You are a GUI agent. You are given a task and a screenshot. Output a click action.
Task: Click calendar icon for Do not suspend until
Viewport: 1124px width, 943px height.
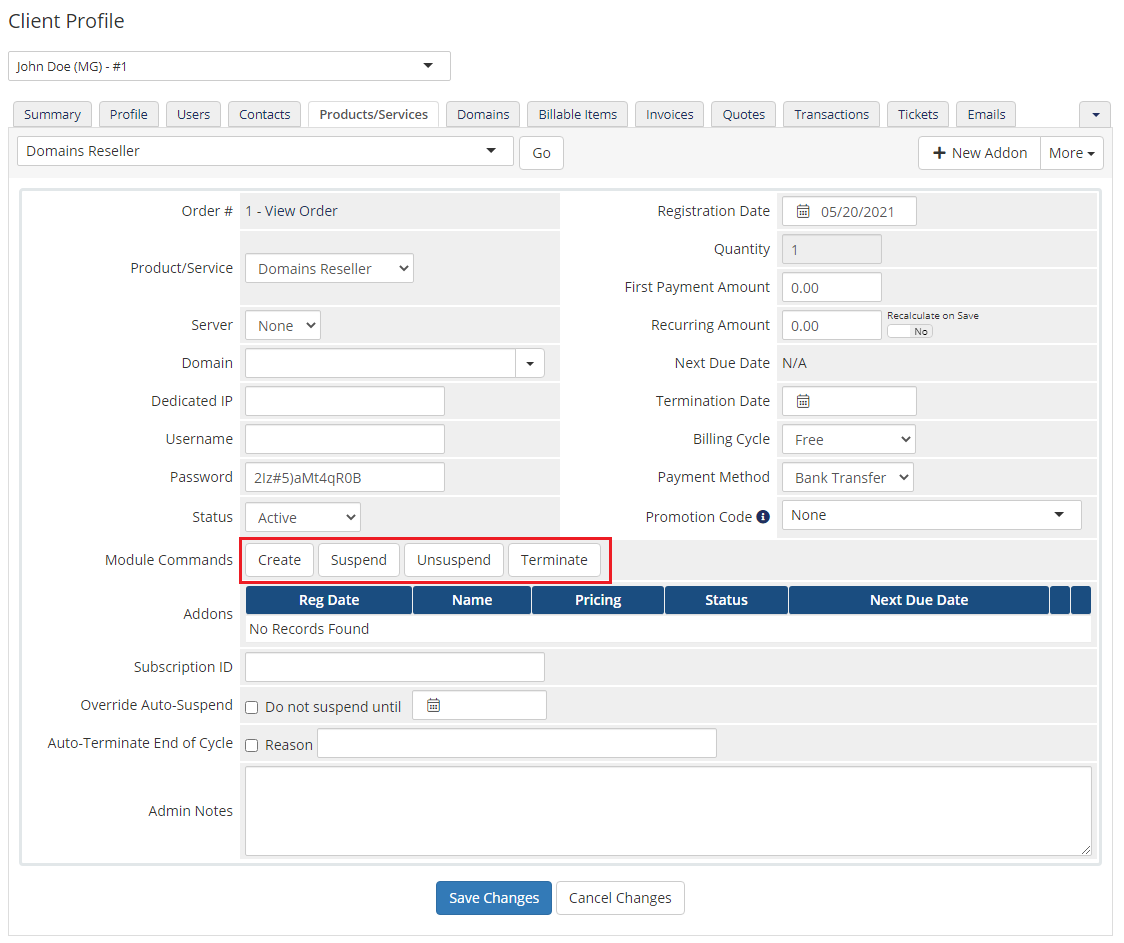(433, 705)
